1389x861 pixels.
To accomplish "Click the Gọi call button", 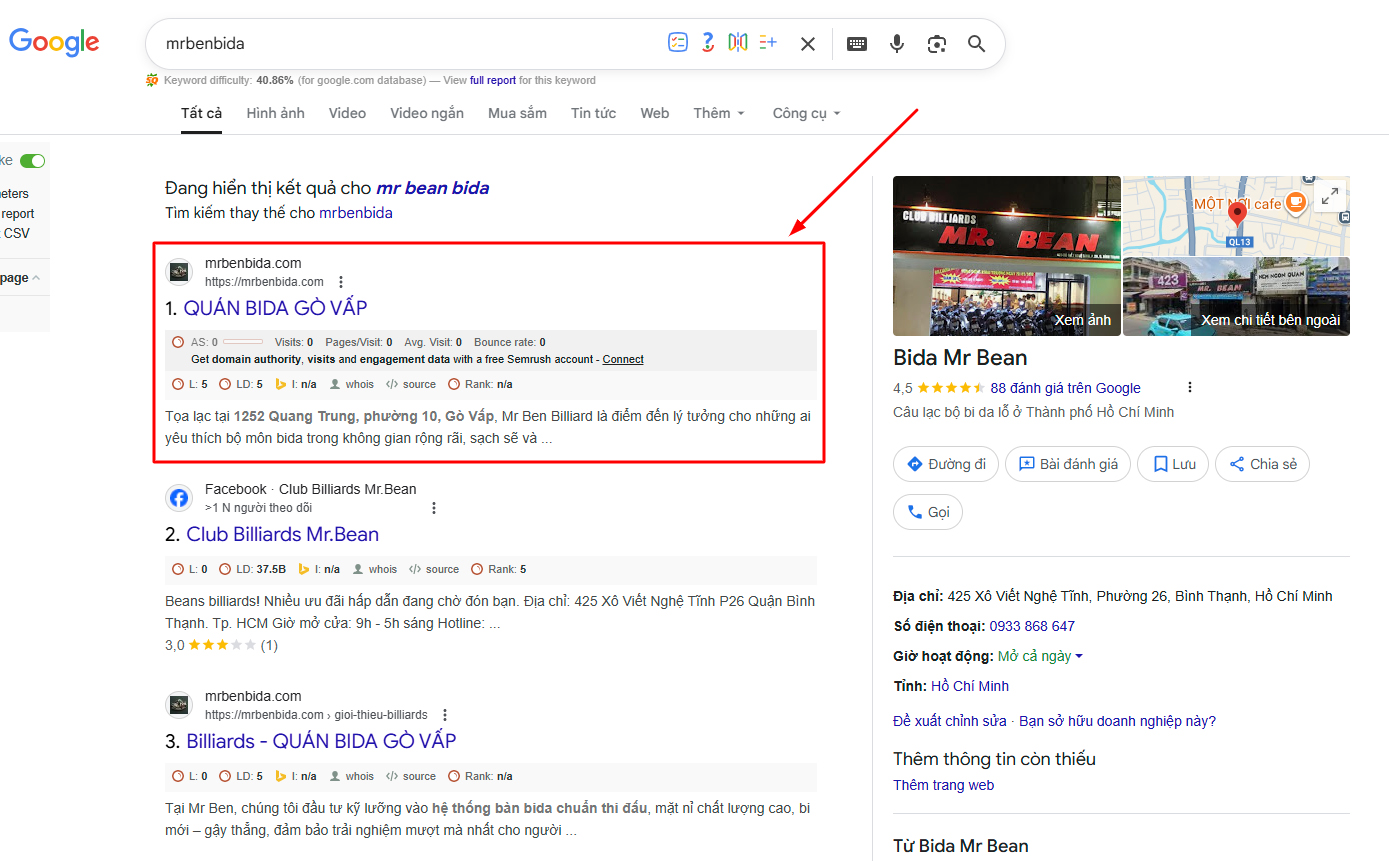I will (928, 512).
